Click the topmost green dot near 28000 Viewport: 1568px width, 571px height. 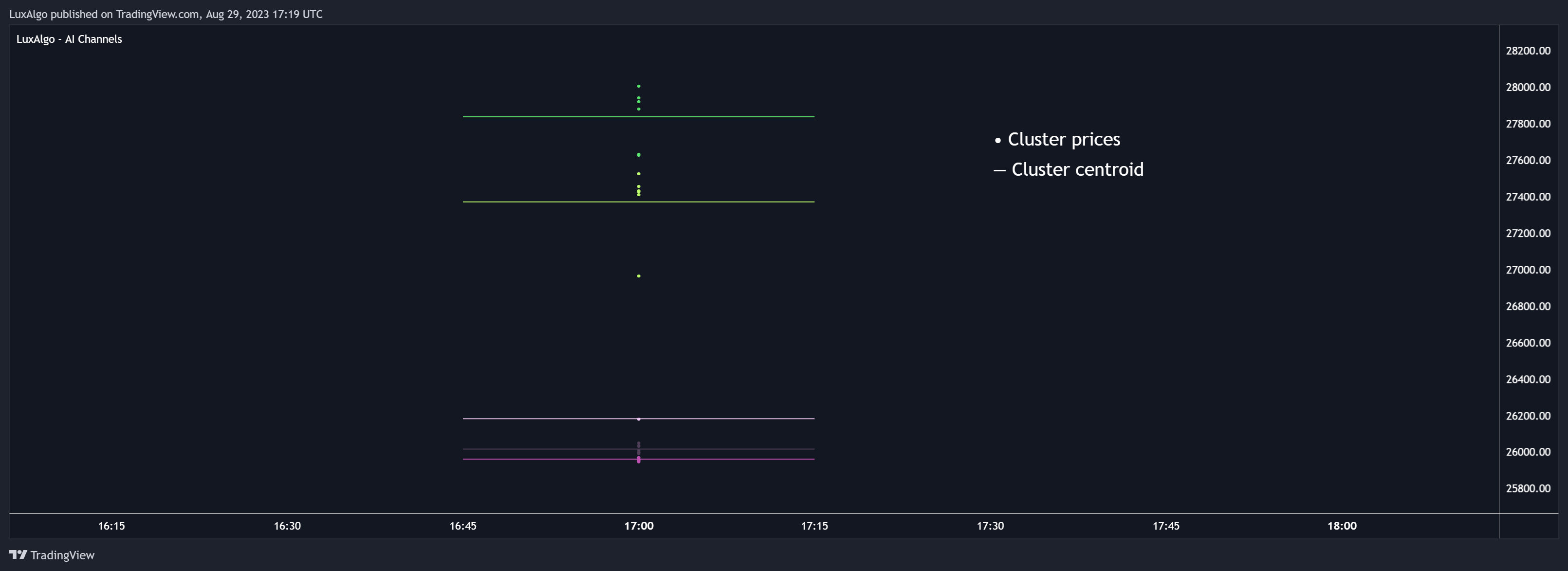tap(639, 87)
